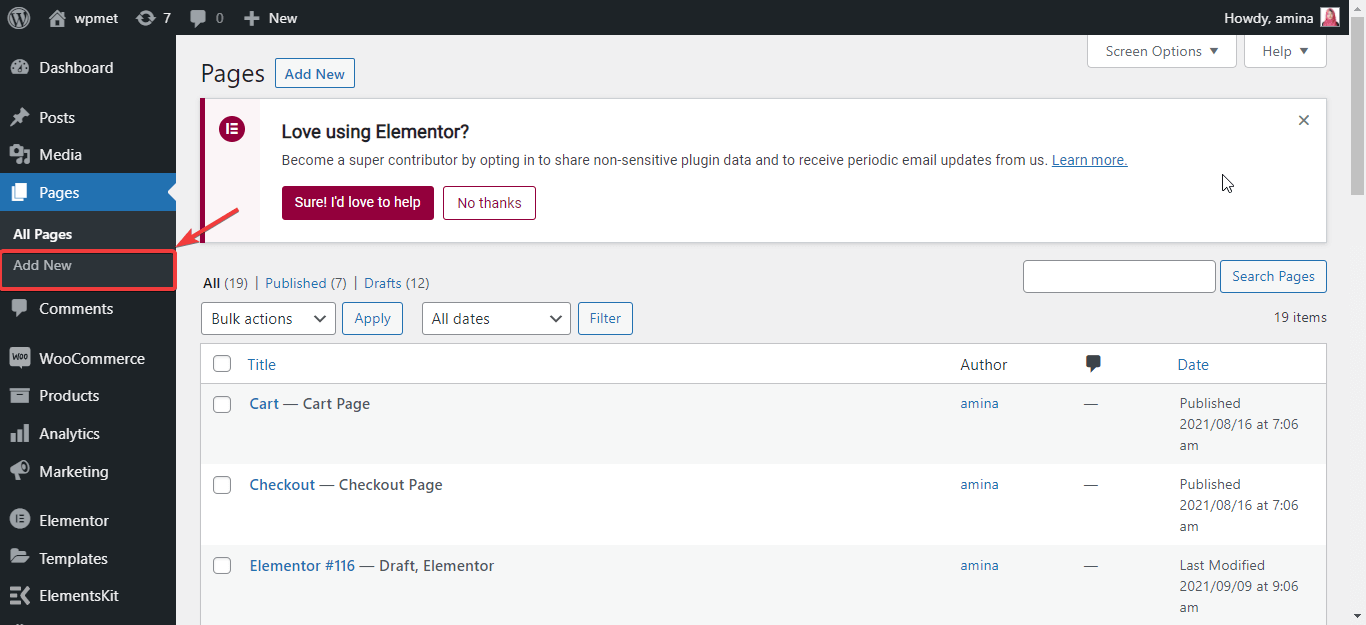Click Sure! I'd love to help
This screenshot has width=1366, height=625.
point(358,203)
